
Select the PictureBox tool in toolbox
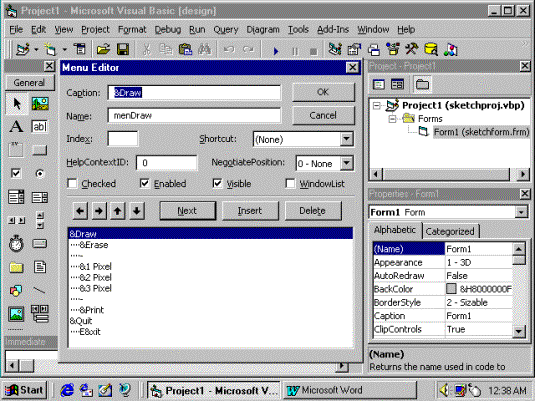coord(40,103)
